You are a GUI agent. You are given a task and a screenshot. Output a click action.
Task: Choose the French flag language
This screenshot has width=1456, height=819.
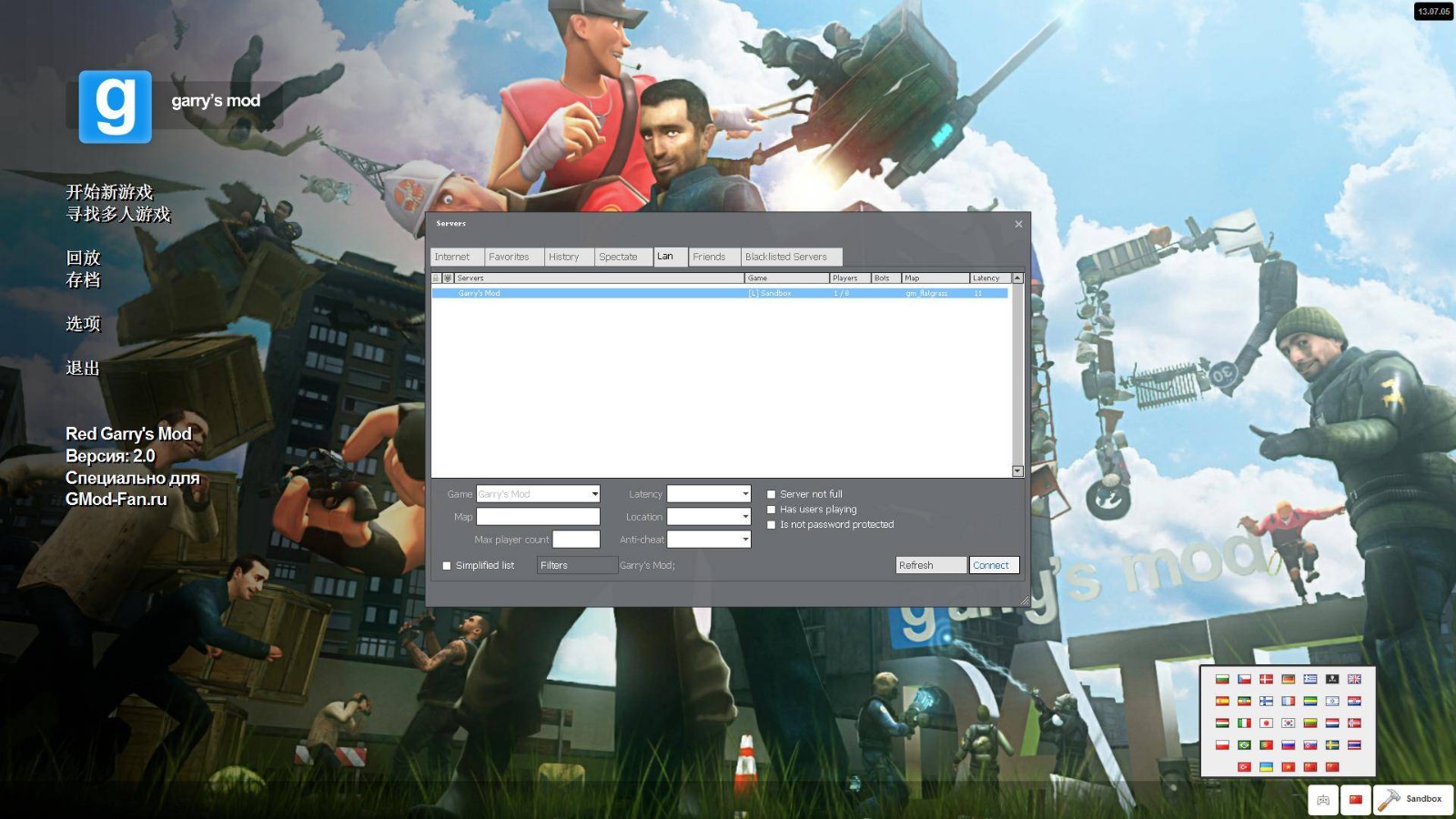pyautogui.click(x=1289, y=701)
